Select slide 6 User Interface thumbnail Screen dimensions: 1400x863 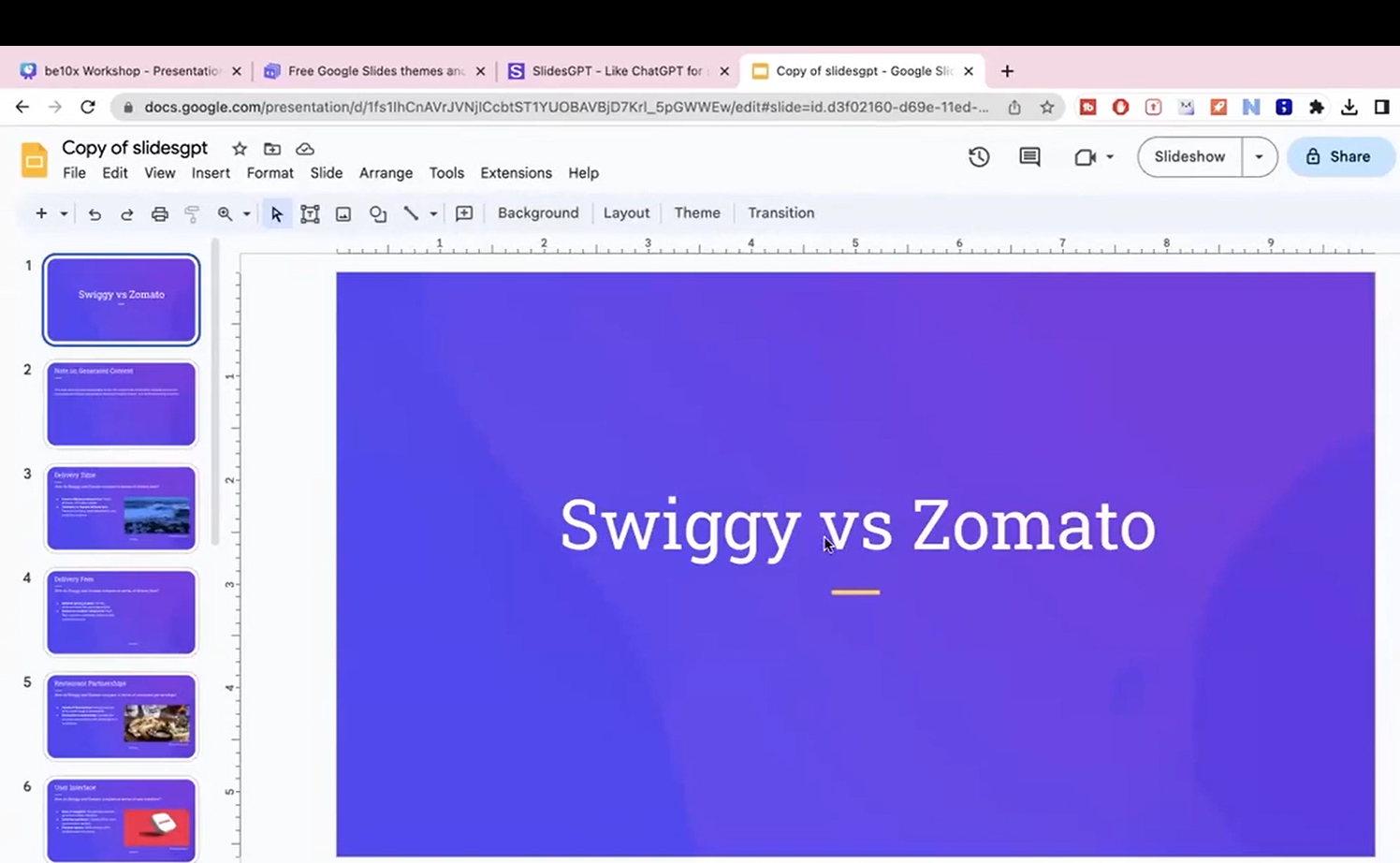coord(122,820)
